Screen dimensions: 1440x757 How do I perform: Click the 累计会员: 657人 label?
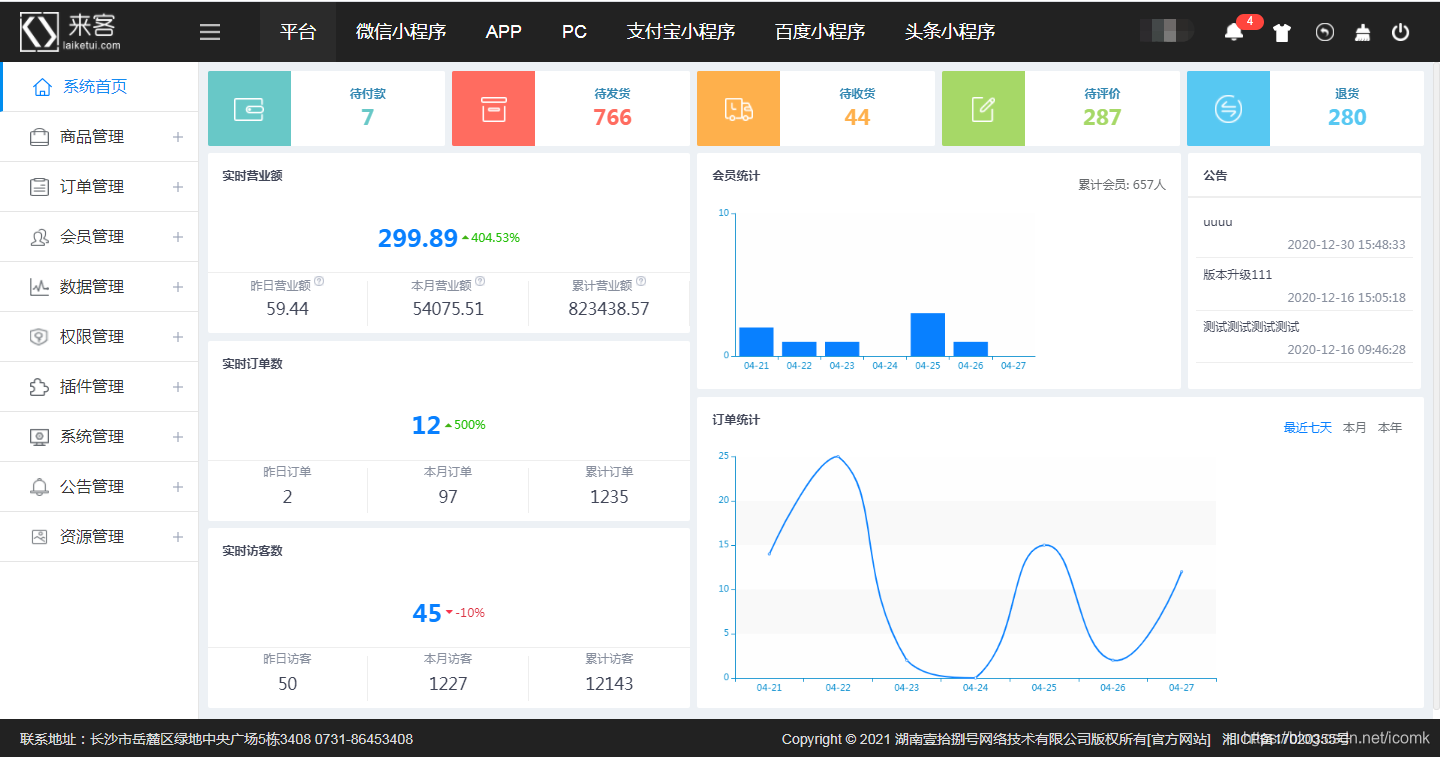pyautogui.click(x=1122, y=185)
